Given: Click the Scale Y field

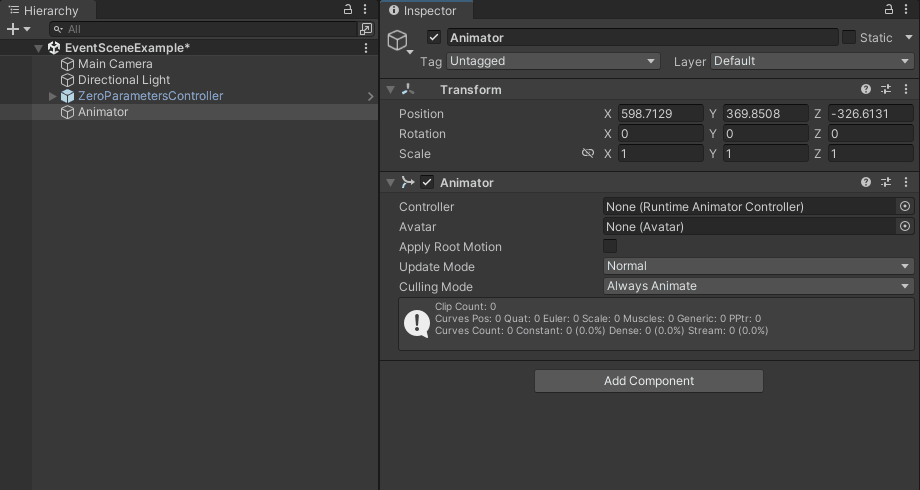Looking at the screenshot, I should point(765,154).
